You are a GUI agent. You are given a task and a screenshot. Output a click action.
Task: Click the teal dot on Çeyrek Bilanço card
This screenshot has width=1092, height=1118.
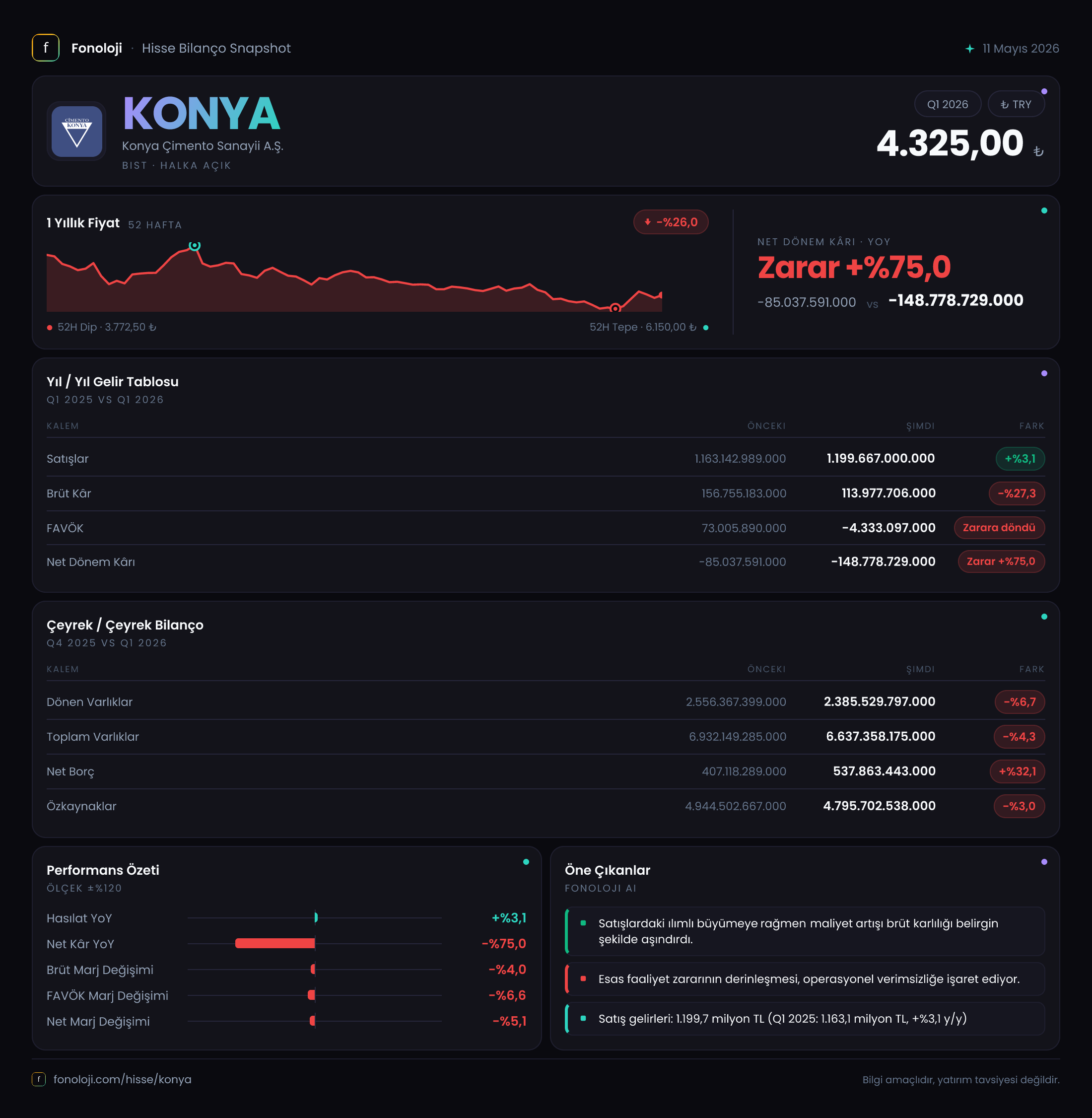point(1044,617)
